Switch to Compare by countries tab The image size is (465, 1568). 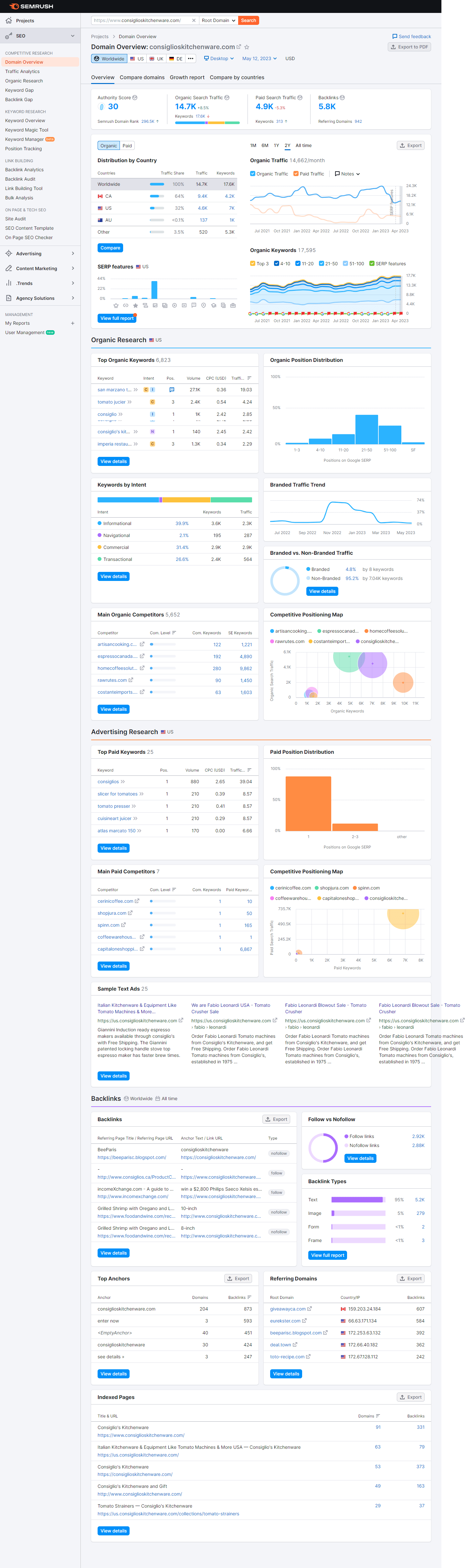click(237, 77)
